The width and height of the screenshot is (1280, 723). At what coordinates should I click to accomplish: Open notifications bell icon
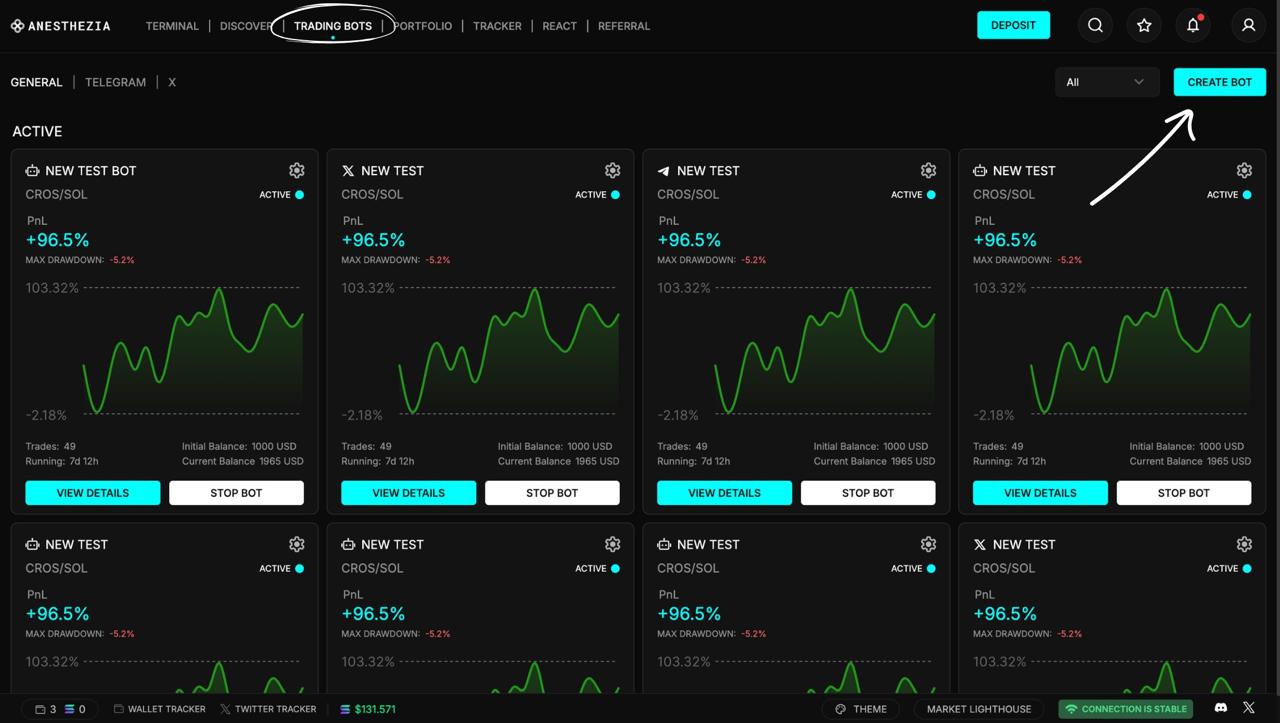pos(1193,26)
